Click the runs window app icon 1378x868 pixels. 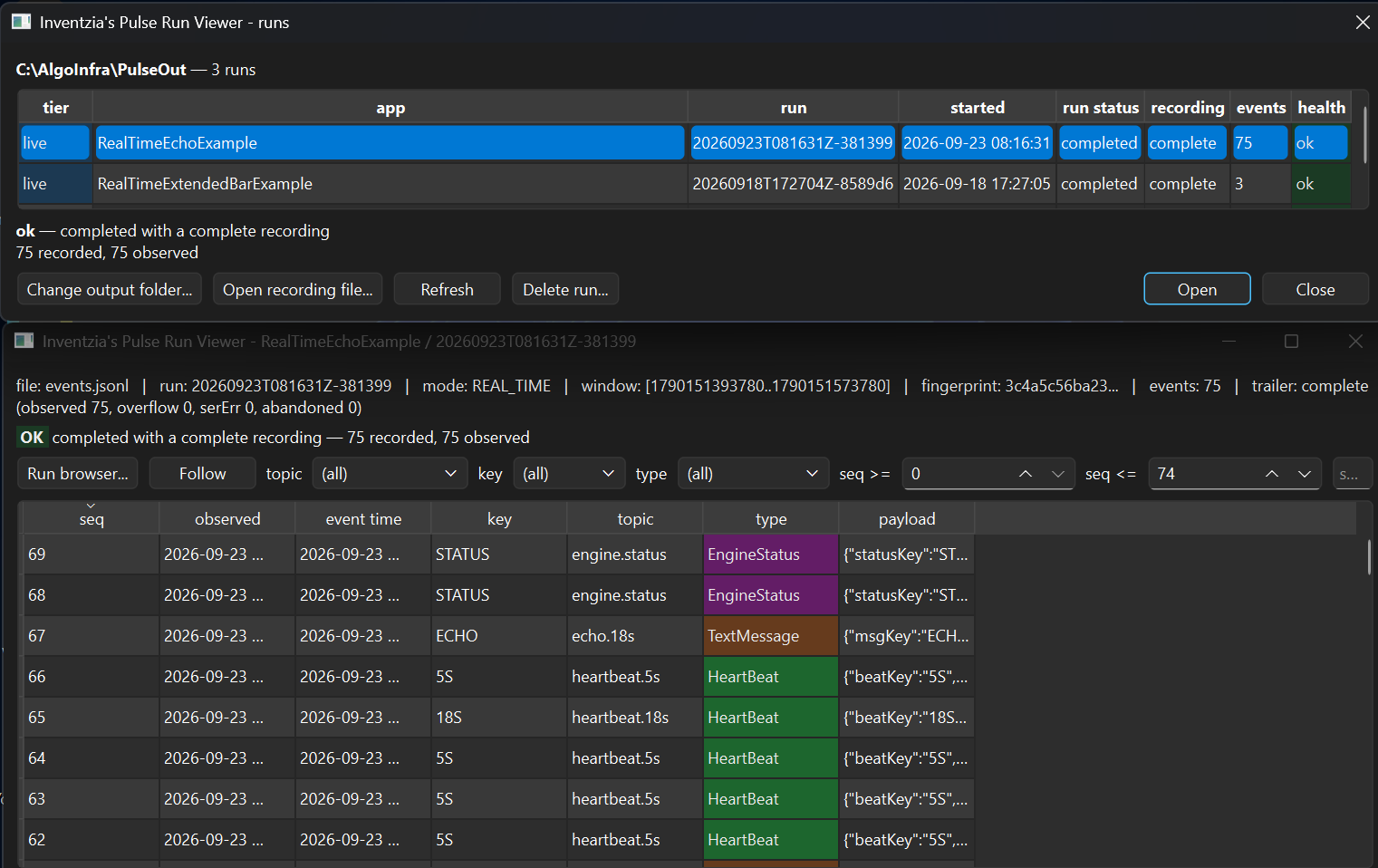tap(22, 22)
